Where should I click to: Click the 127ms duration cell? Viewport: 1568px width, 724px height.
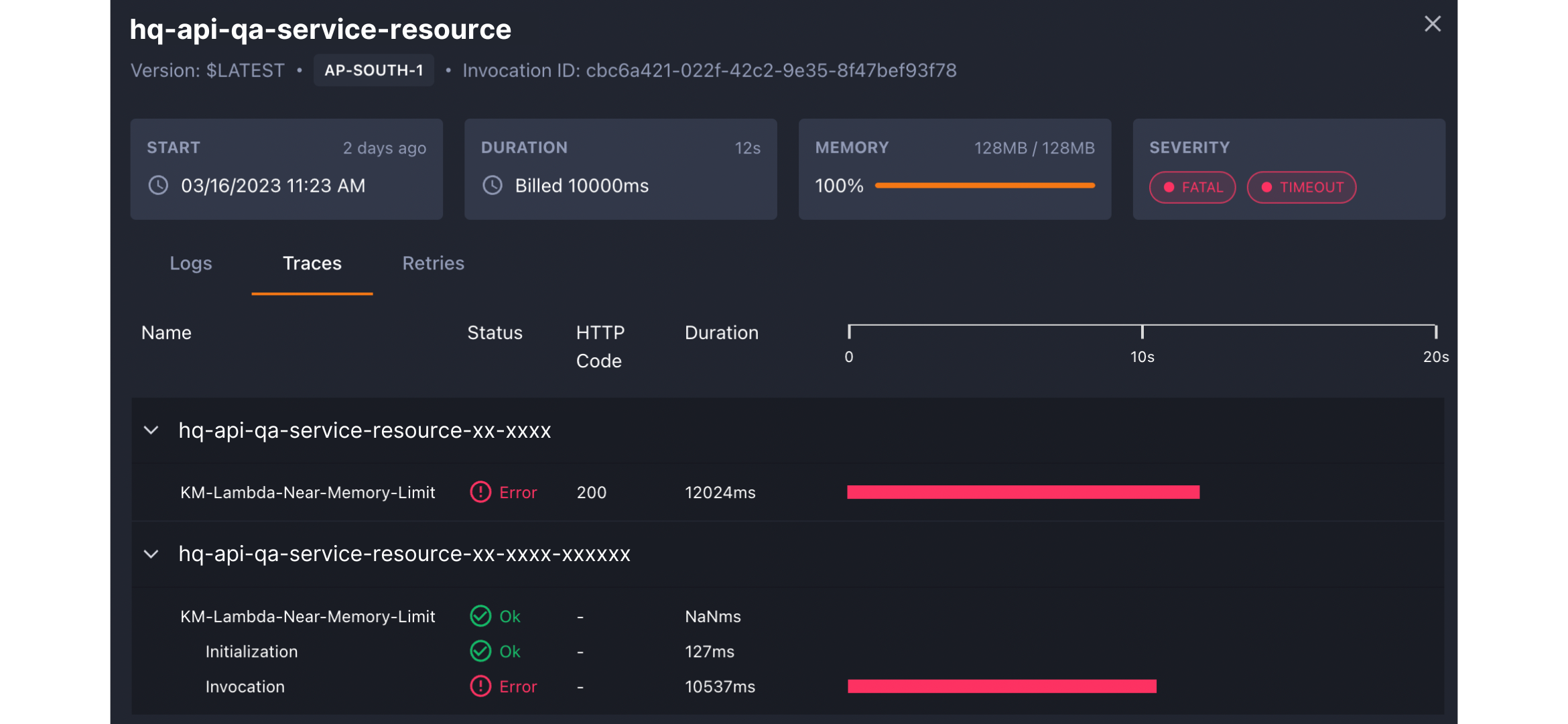710,652
